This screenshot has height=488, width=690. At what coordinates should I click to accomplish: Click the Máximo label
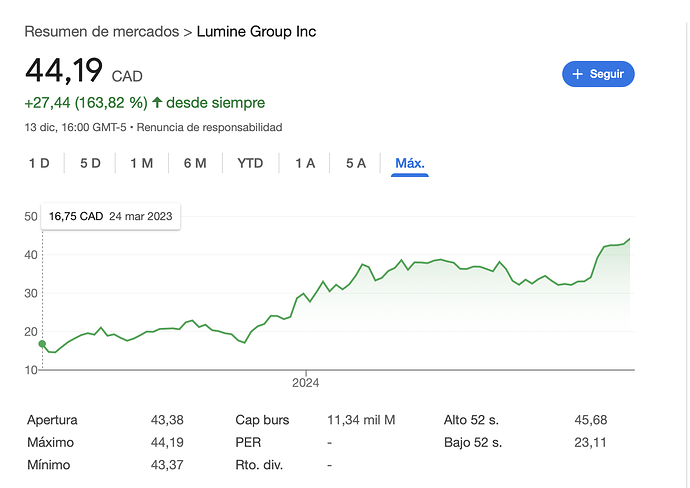(x=50, y=442)
